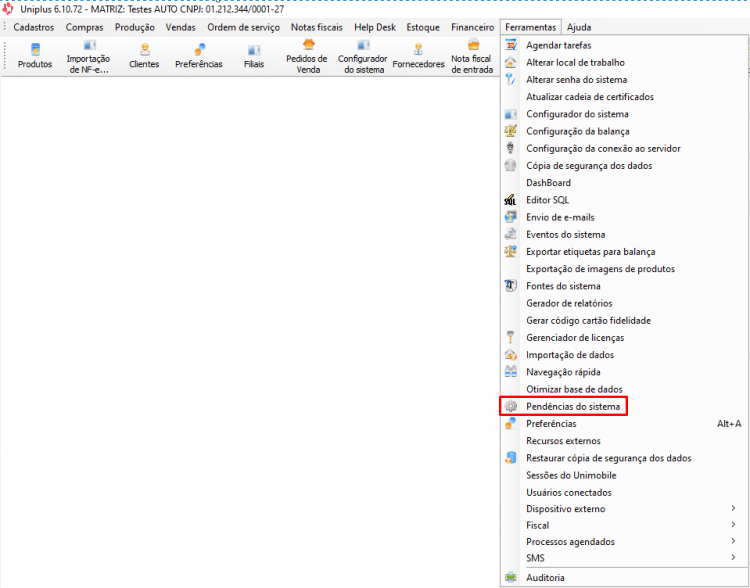Open the Ajuda menu

click(579, 27)
